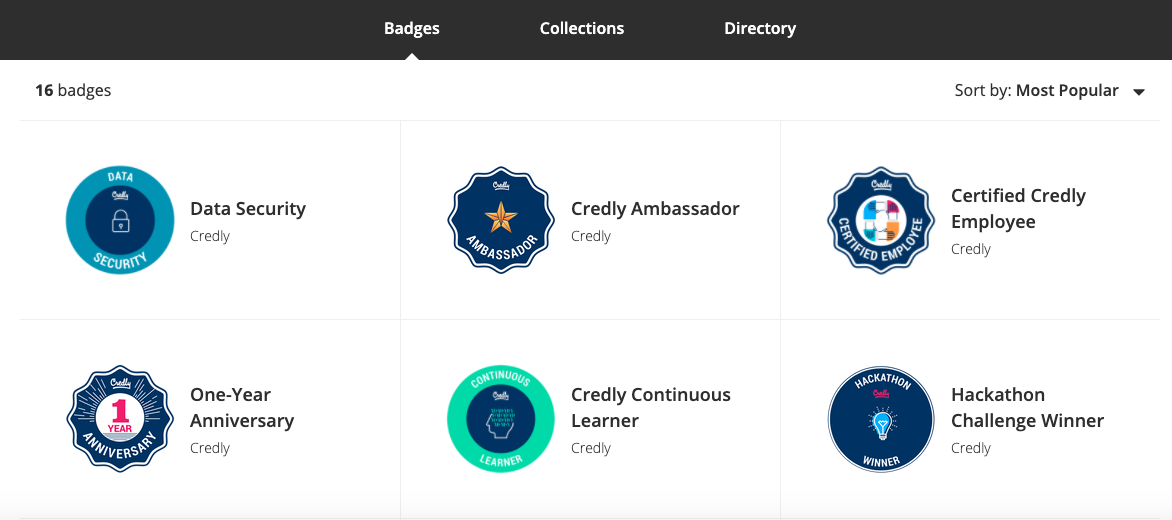
Task: Open the Directory tab
Action: [x=759, y=28]
